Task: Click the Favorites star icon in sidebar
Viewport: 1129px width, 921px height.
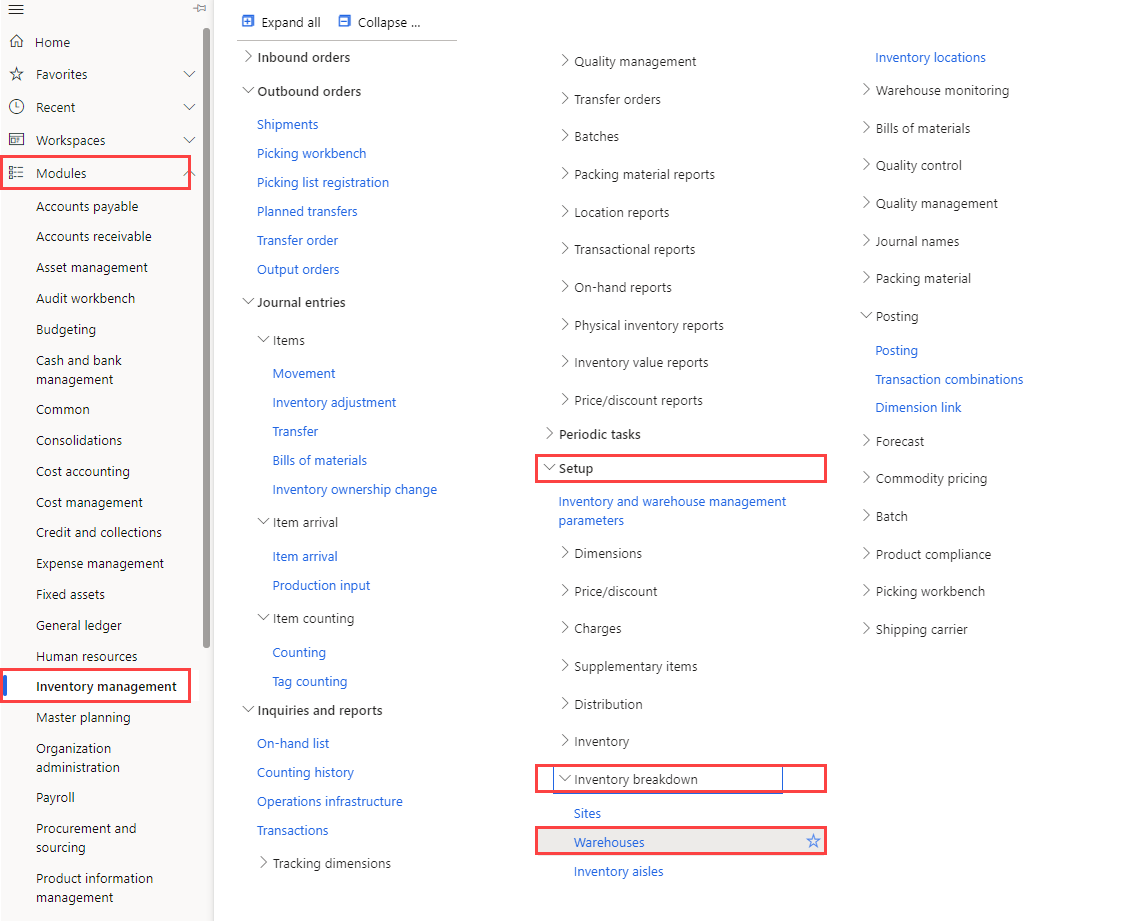Action: click(x=17, y=74)
